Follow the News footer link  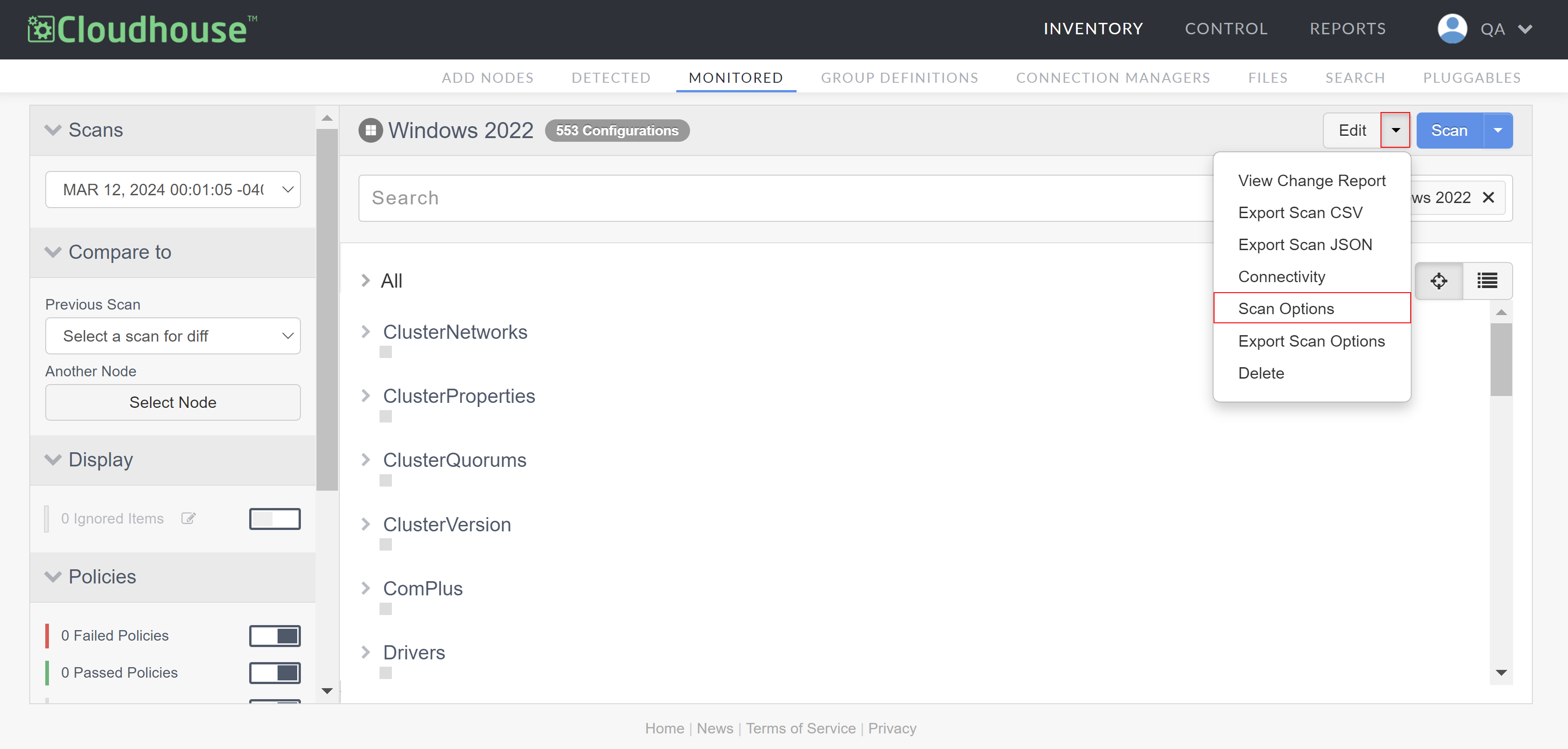coord(715,728)
